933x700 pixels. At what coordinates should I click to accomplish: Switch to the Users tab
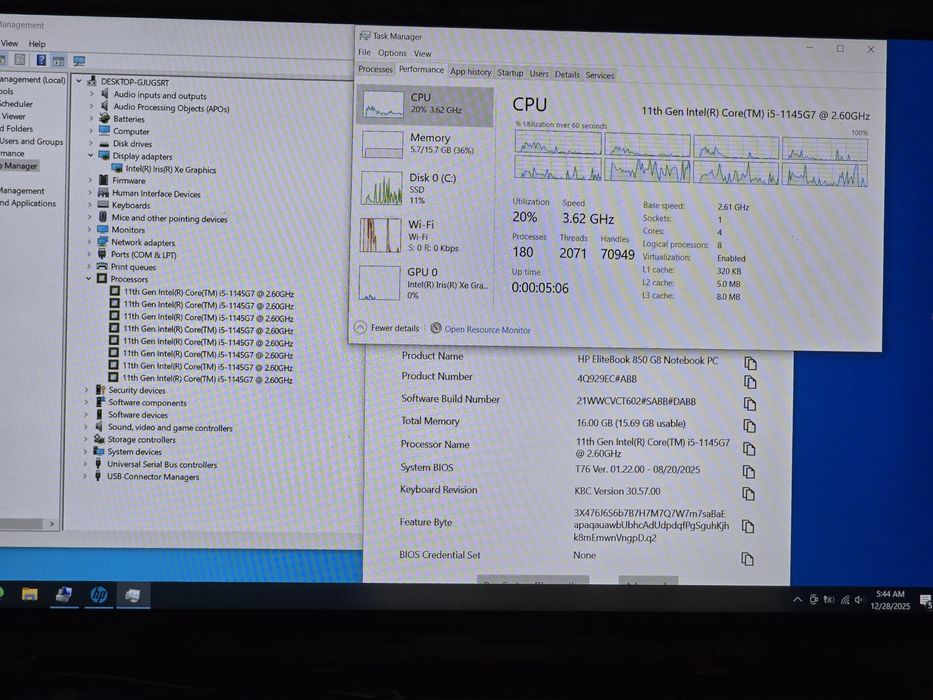(539, 74)
